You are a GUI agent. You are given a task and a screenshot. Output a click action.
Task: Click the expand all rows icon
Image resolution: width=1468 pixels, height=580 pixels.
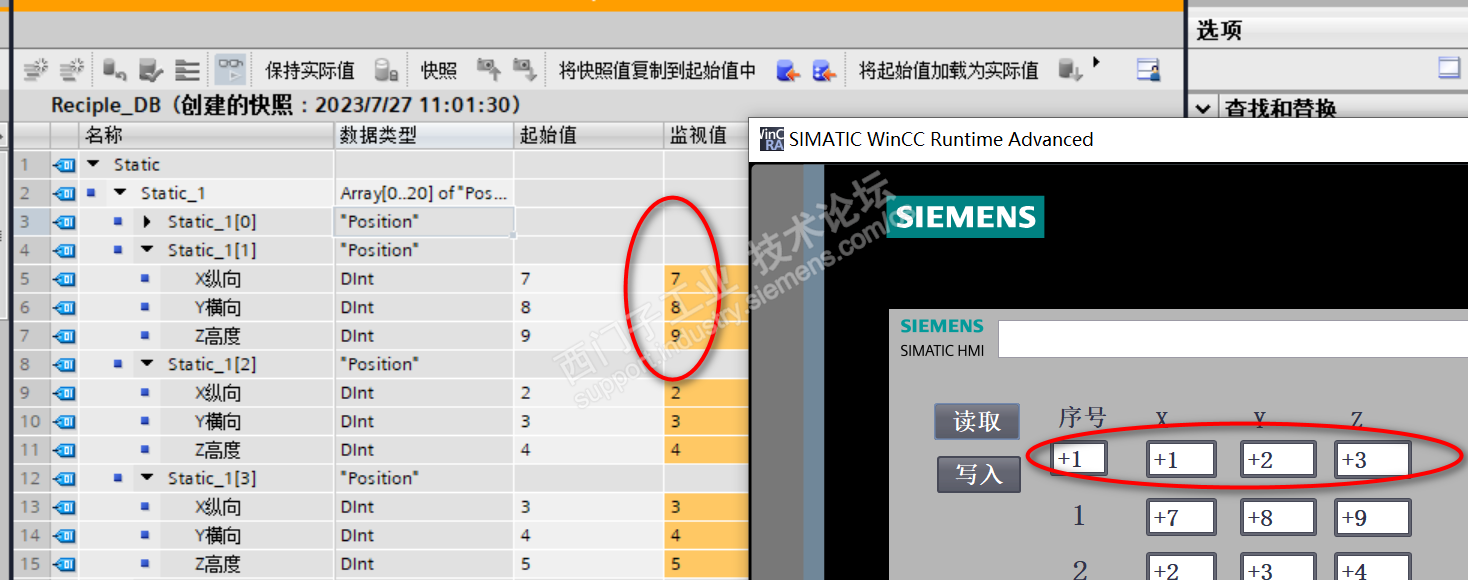coord(187,70)
